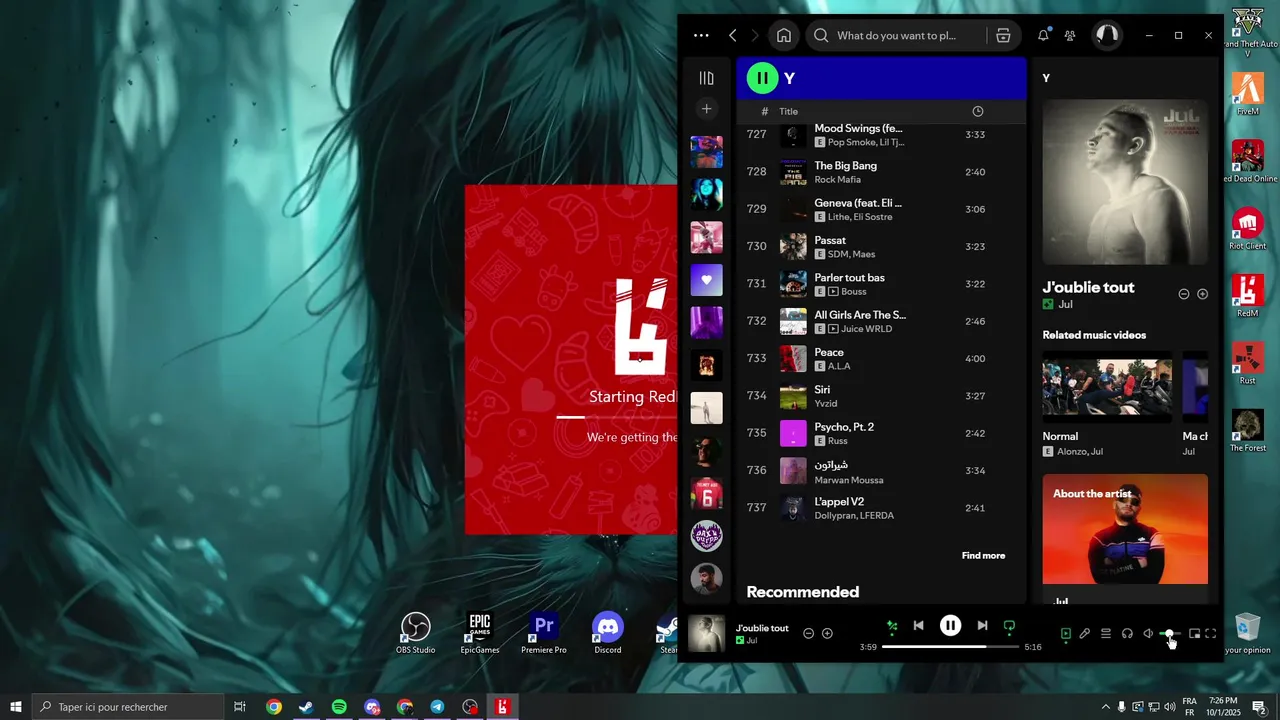Open J'oublie tout album cover in panel

(1125, 182)
